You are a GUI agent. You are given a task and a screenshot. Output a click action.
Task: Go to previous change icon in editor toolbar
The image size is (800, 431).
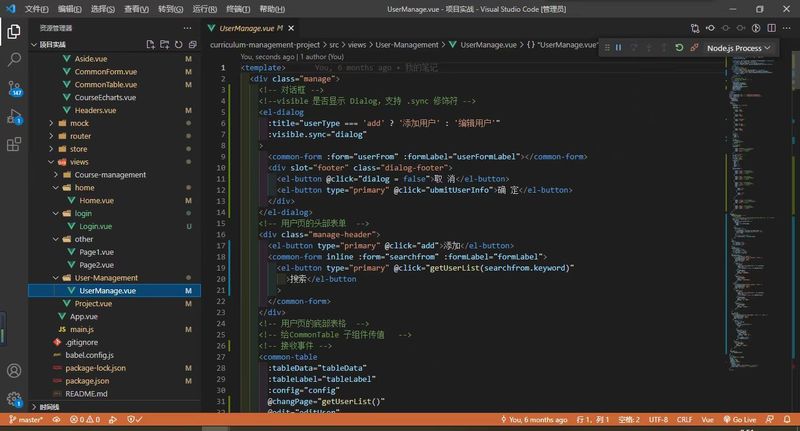(710, 28)
